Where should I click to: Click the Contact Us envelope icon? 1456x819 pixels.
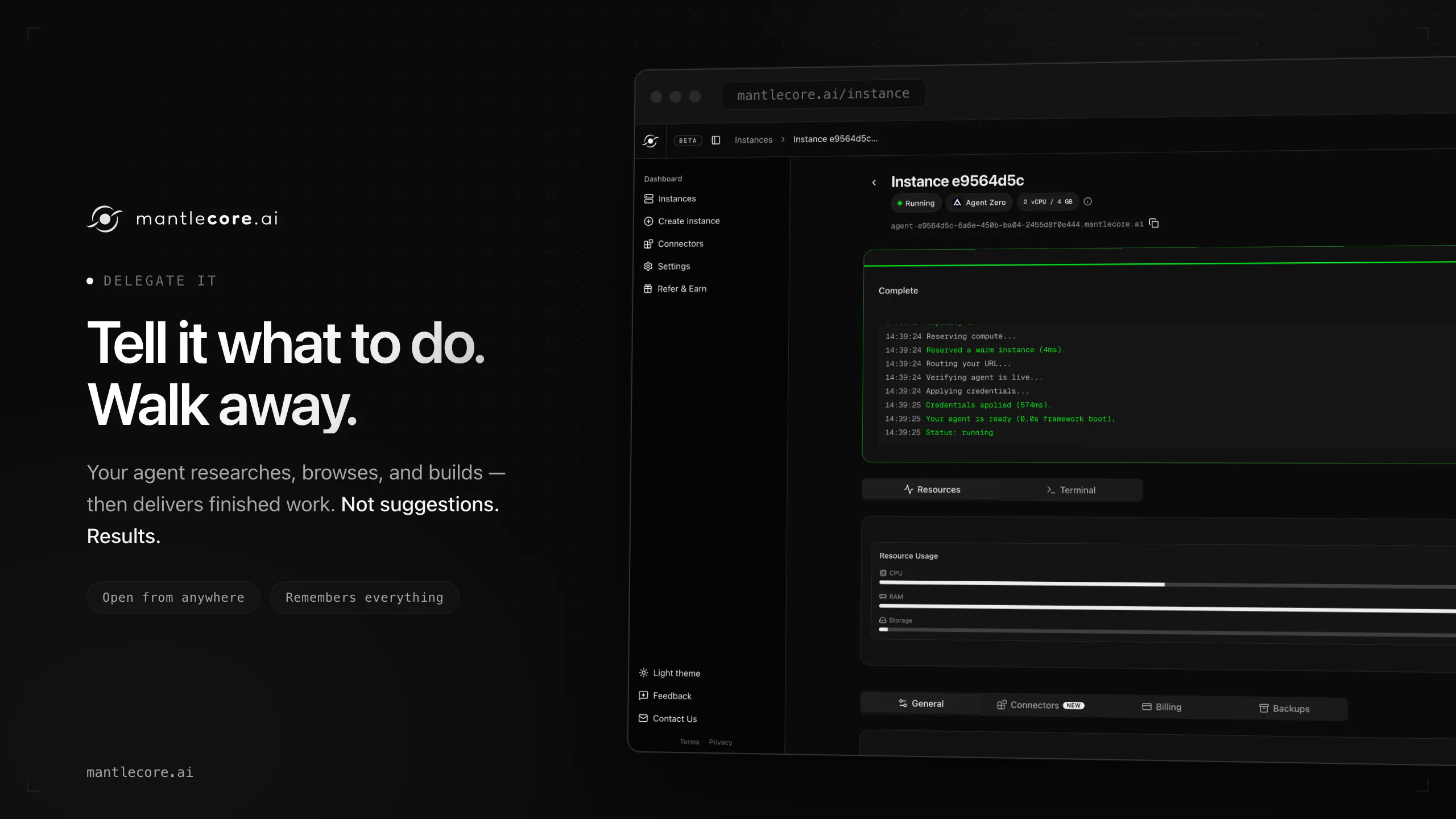[x=643, y=718]
